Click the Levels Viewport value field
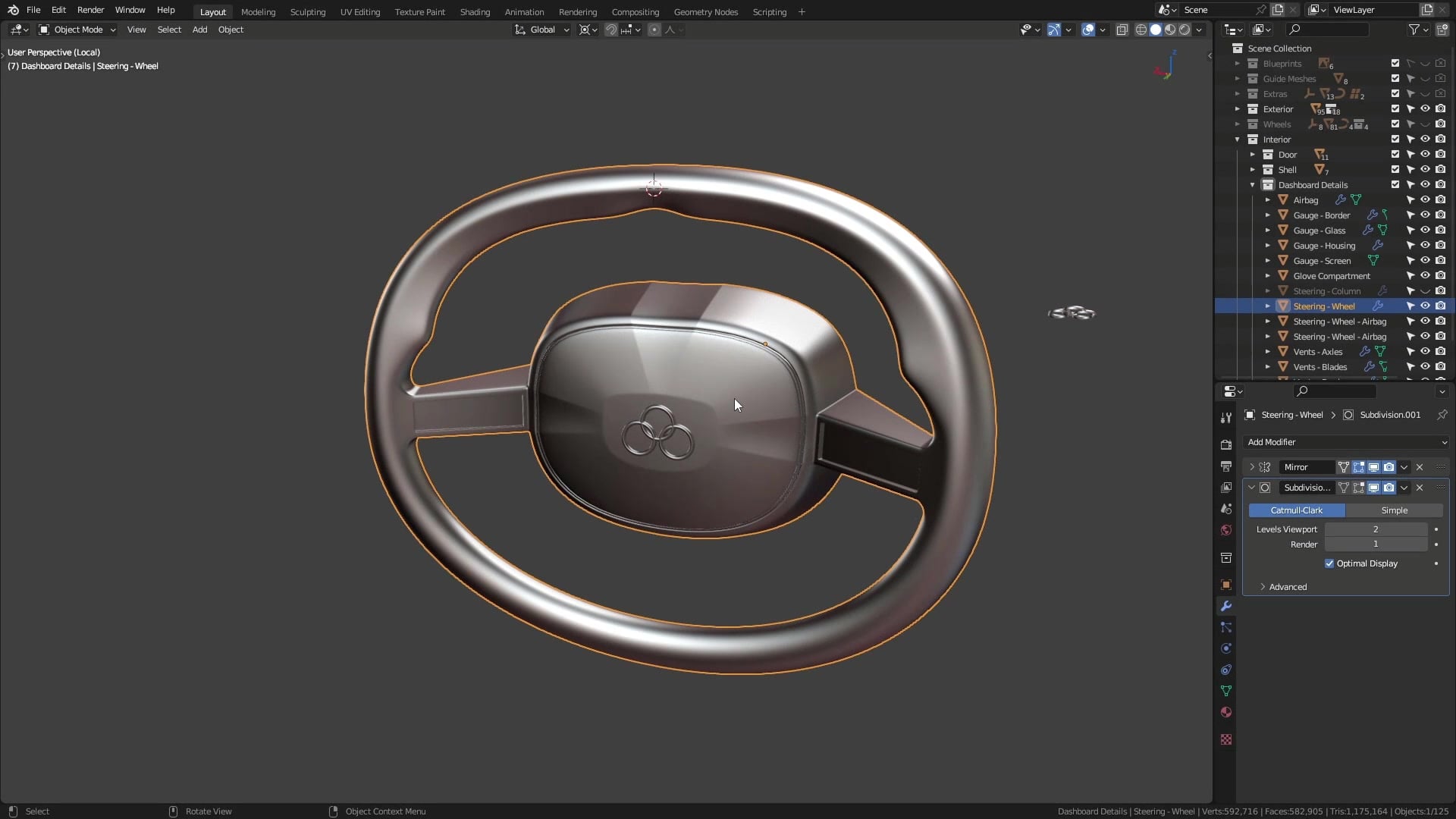Screen dimensions: 1456x819 coord(1376,529)
